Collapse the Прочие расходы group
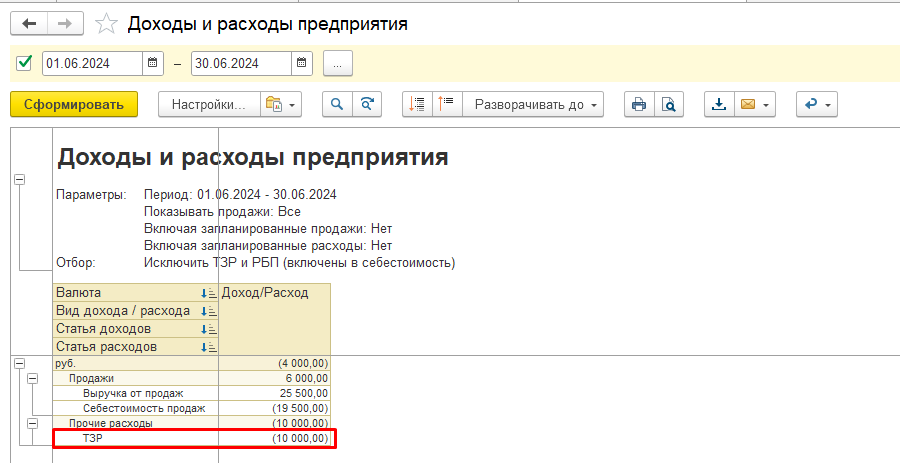Screen dimensions: 900x463 (32, 424)
